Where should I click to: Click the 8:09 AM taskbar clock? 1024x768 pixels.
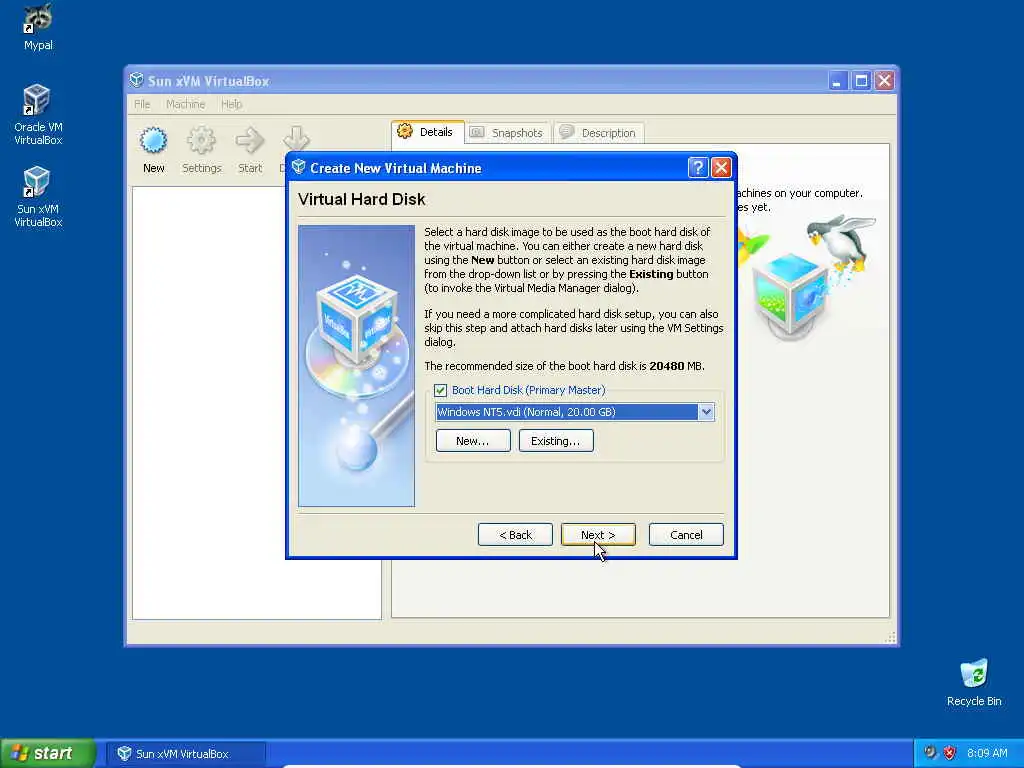click(987, 753)
